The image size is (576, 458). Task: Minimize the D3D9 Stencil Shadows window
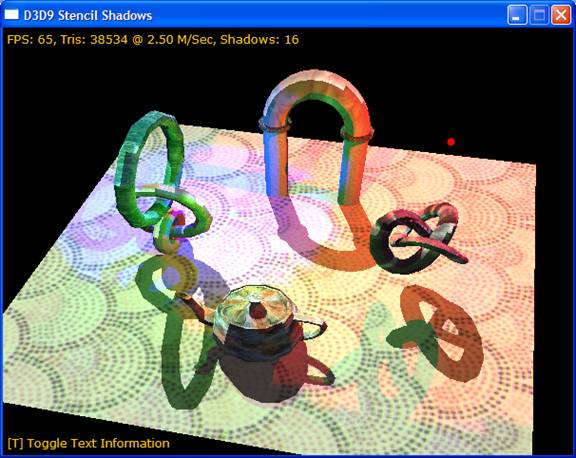517,15
